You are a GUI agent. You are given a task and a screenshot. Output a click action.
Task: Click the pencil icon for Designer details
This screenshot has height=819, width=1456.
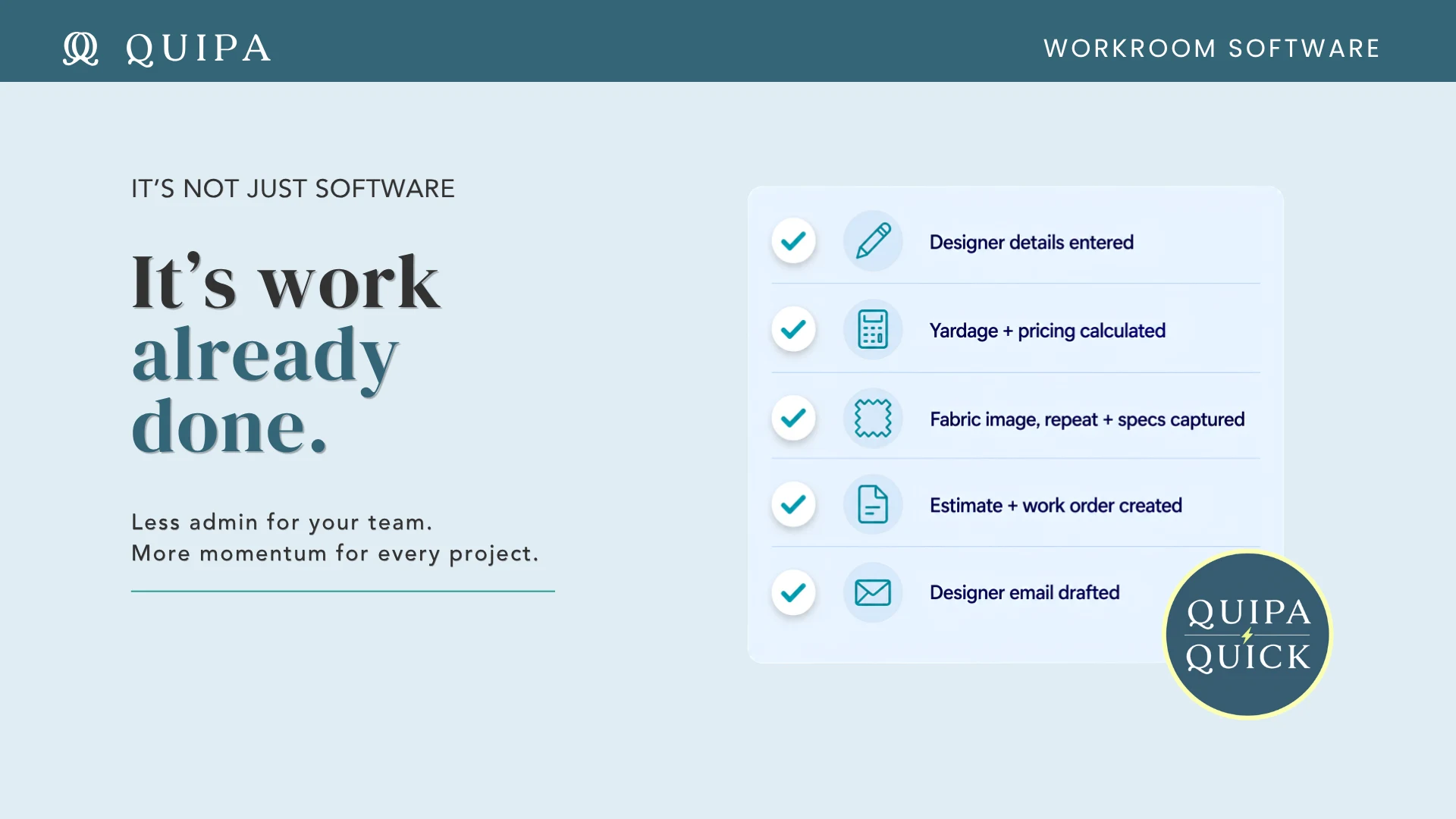point(873,241)
